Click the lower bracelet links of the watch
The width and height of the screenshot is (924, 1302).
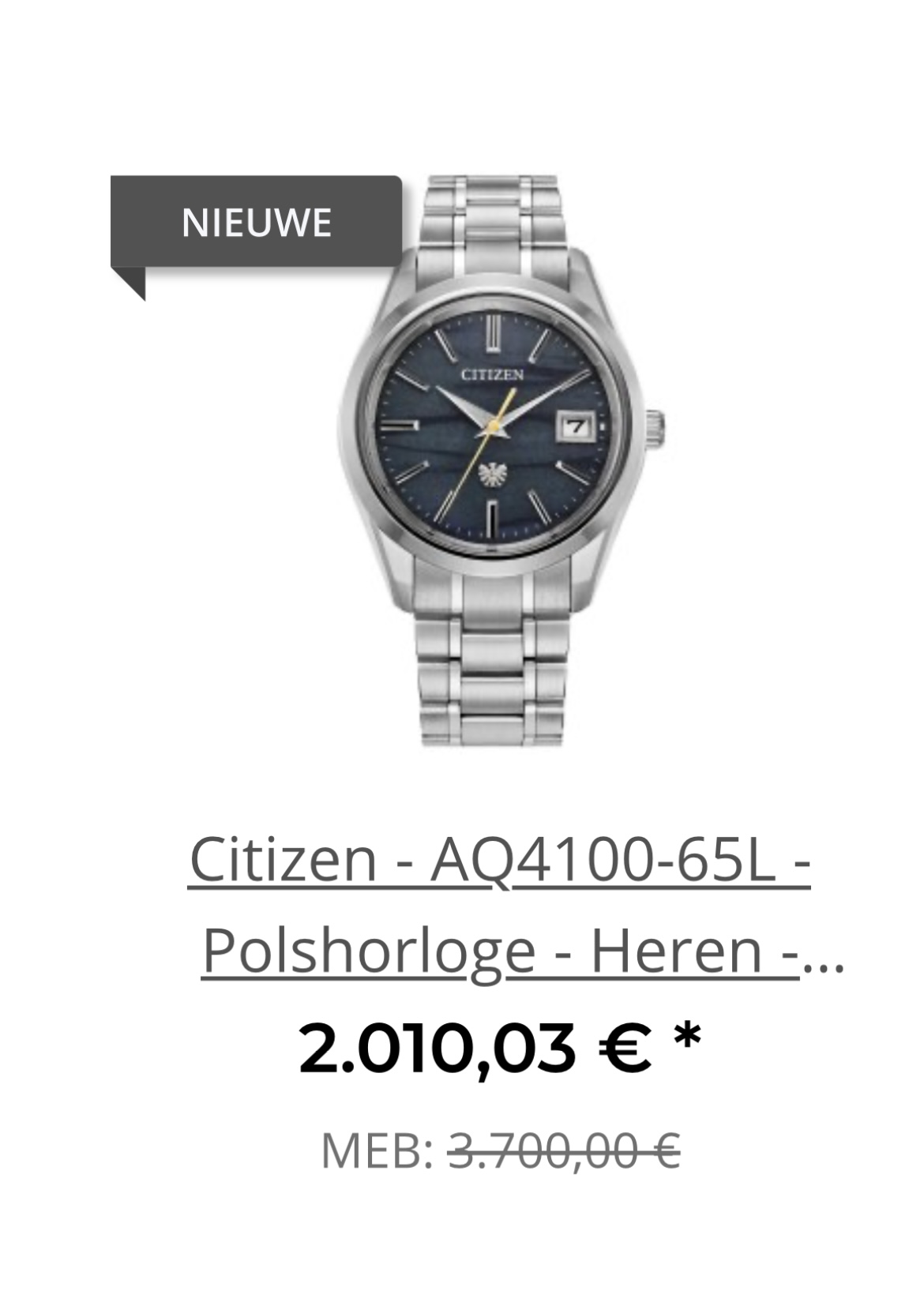point(493,662)
